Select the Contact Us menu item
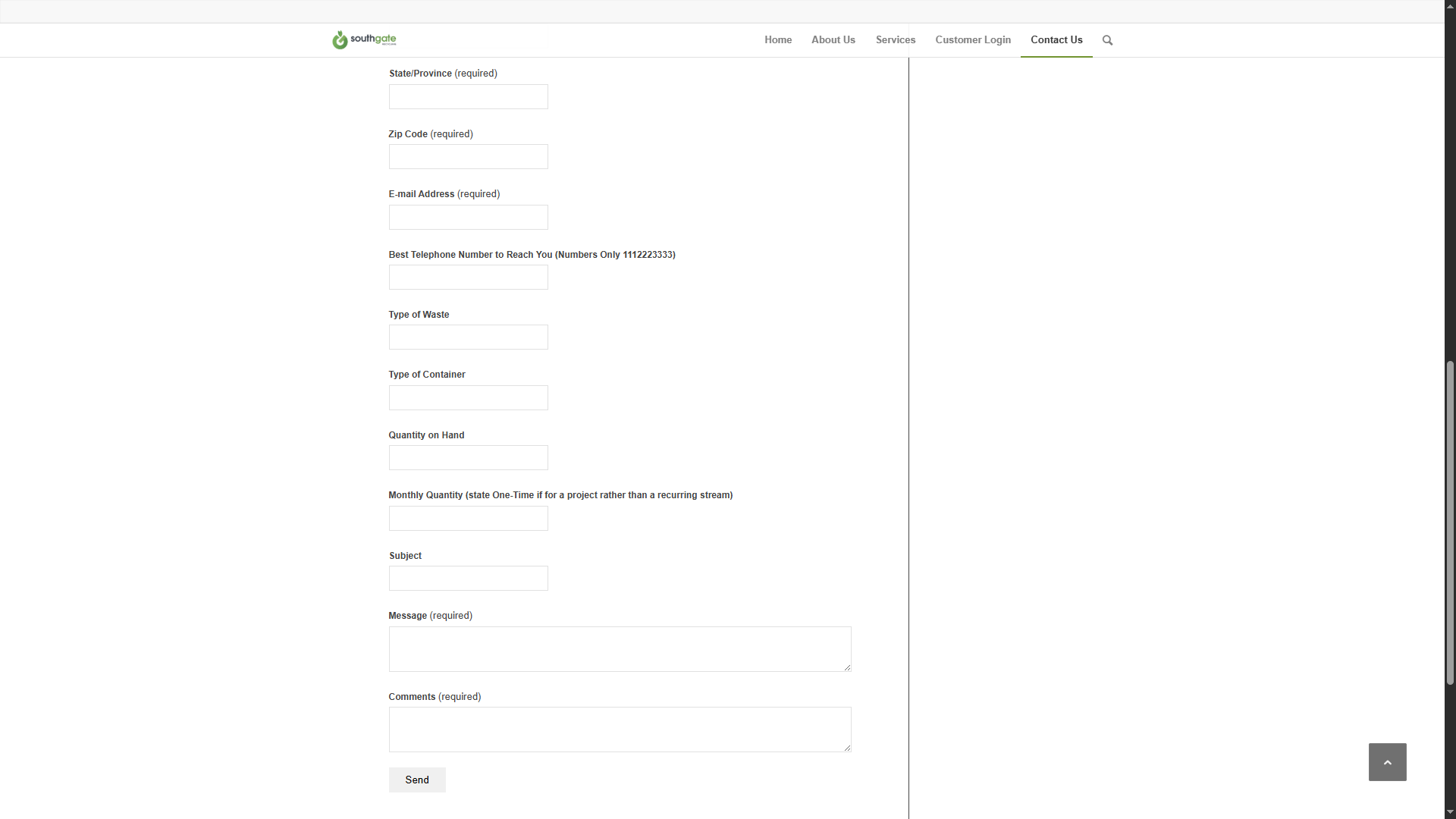Viewport: 1456px width, 819px height. 1056,40
